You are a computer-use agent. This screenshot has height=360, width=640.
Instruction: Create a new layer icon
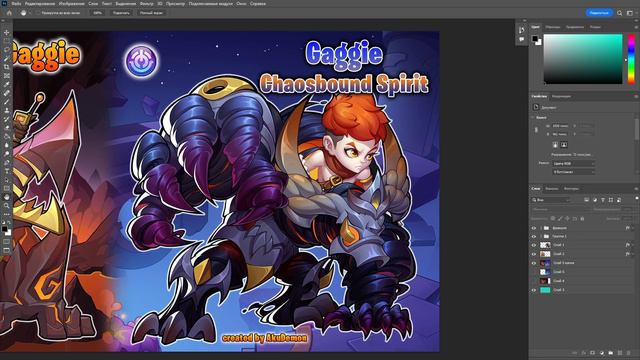[x=620, y=353]
